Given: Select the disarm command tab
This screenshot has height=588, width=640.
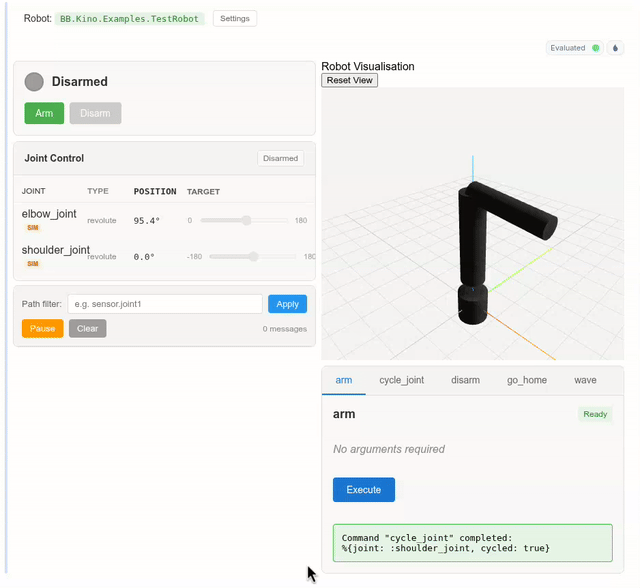Looking at the screenshot, I should (x=465, y=380).
